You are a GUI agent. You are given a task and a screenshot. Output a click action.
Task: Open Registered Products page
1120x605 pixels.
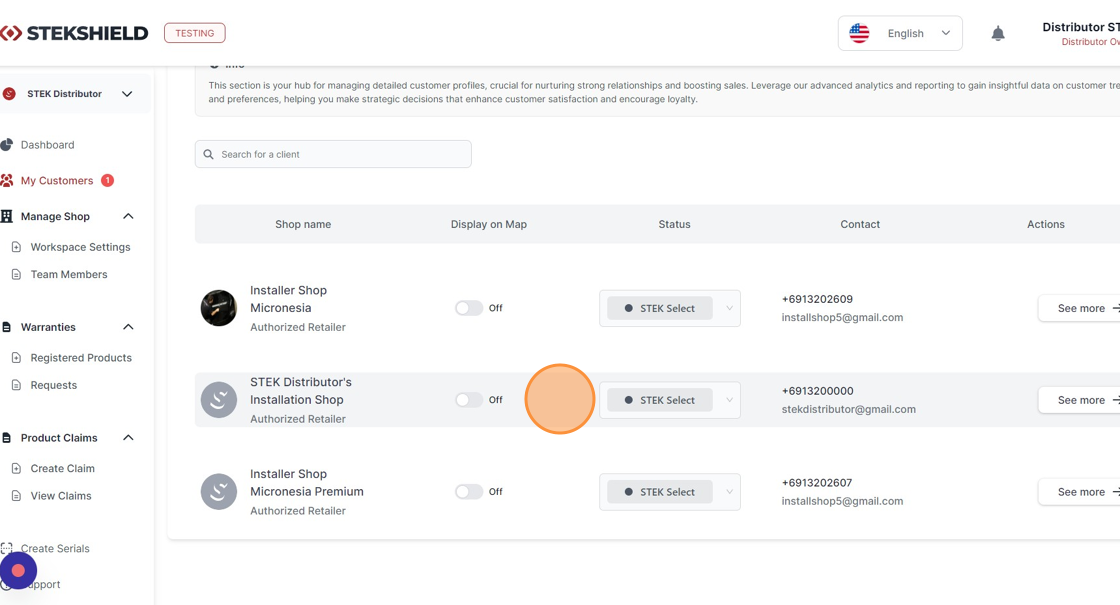click(81, 358)
